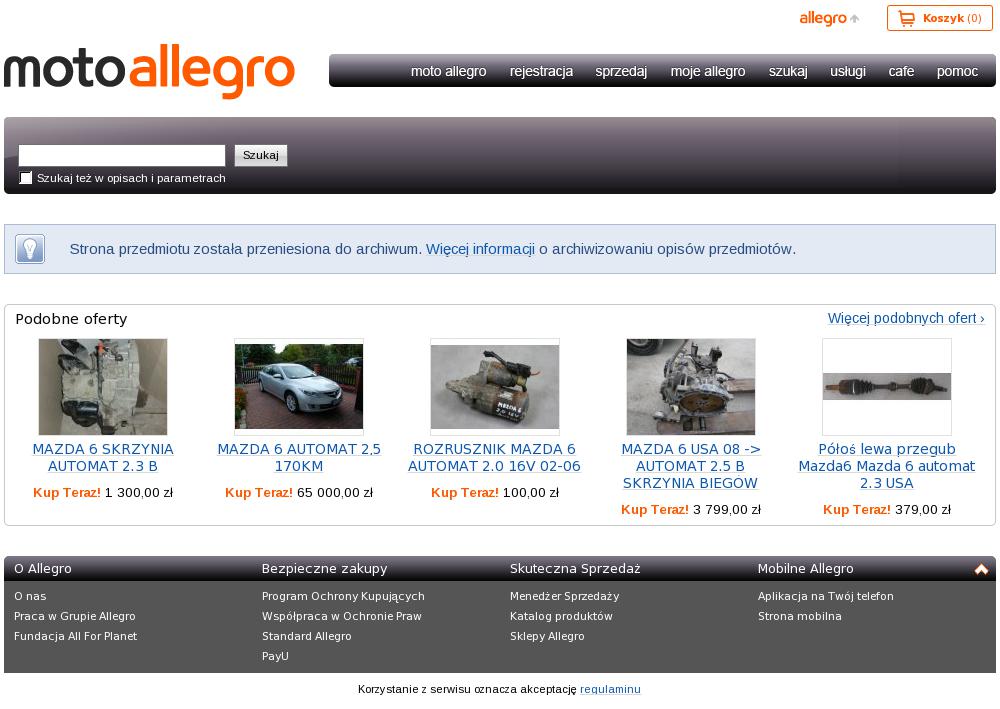
Task: Open Współpraca w Ochronie Praw link
Action: 342,616
